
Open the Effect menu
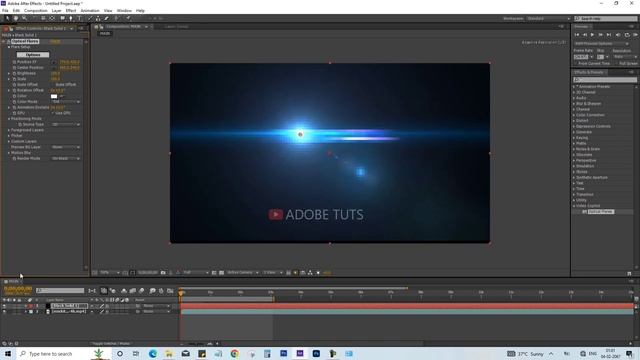coord(71,11)
